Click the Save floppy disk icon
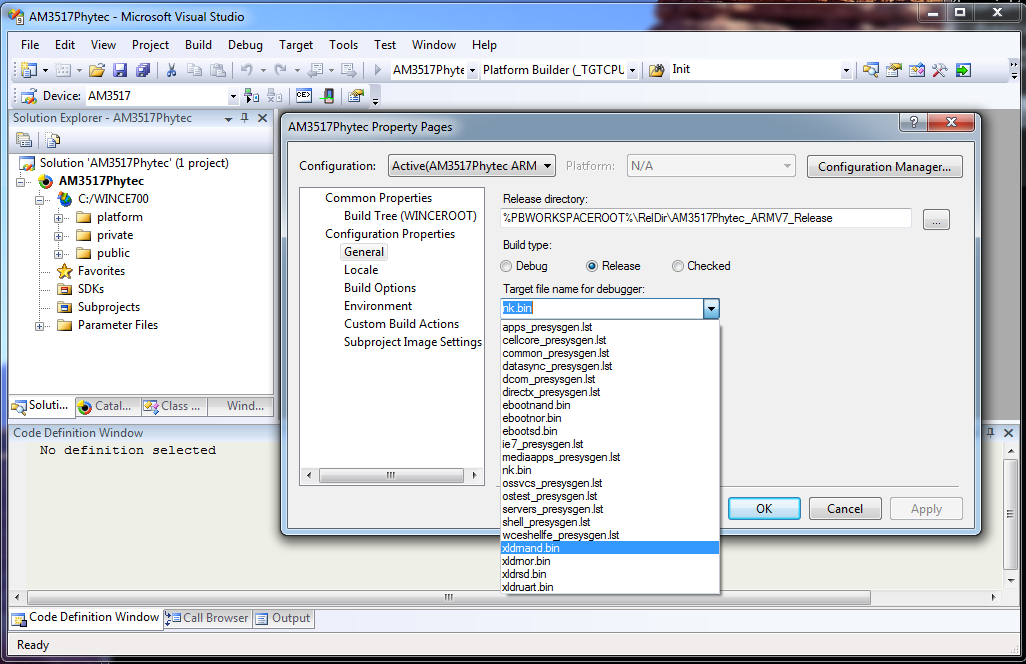Viewport: 1026px width, 664px height. pos(120,70)
